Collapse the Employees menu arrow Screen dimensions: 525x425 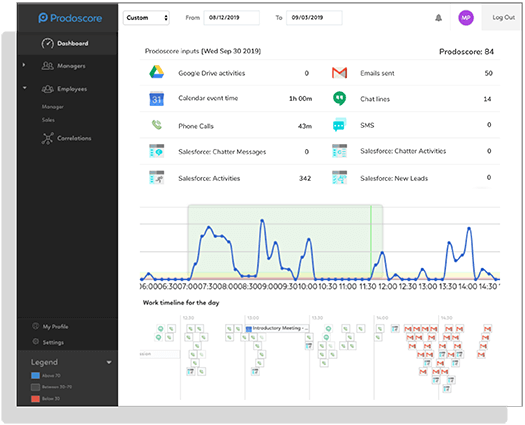pos(24,88)
